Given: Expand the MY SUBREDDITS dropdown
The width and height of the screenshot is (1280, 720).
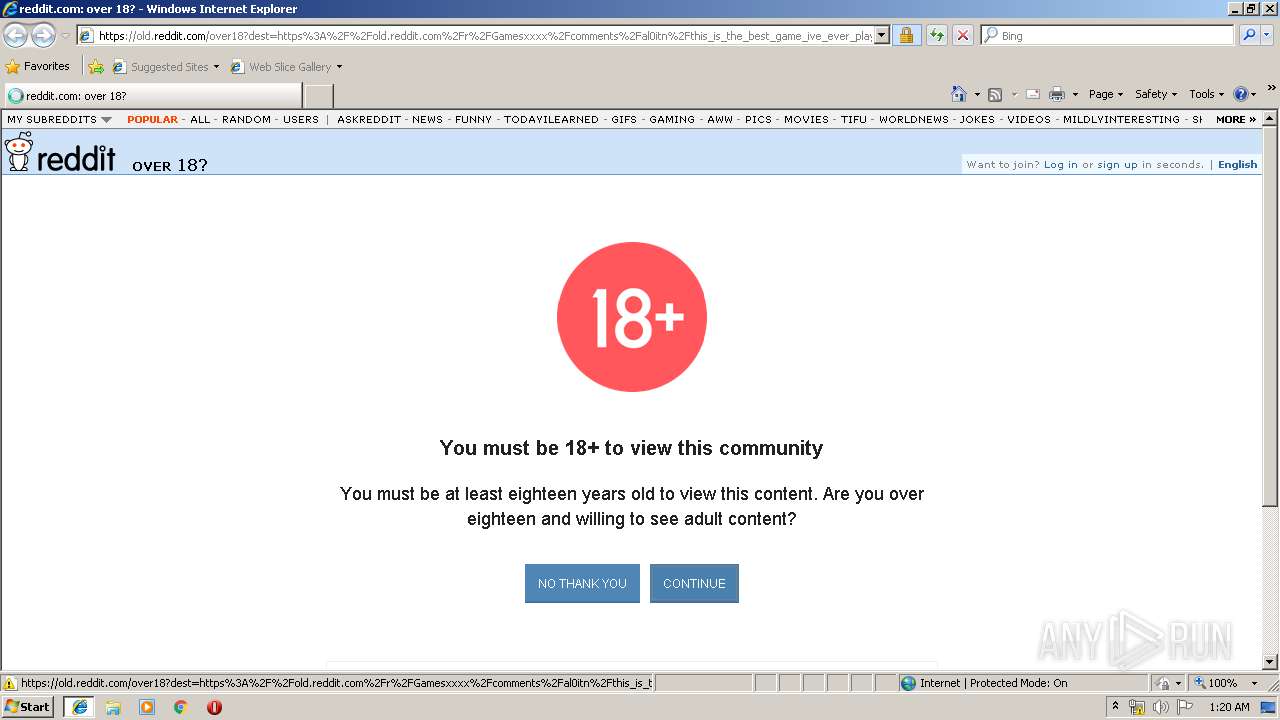Looking at the screenshot, I should (x=60, y=119).
